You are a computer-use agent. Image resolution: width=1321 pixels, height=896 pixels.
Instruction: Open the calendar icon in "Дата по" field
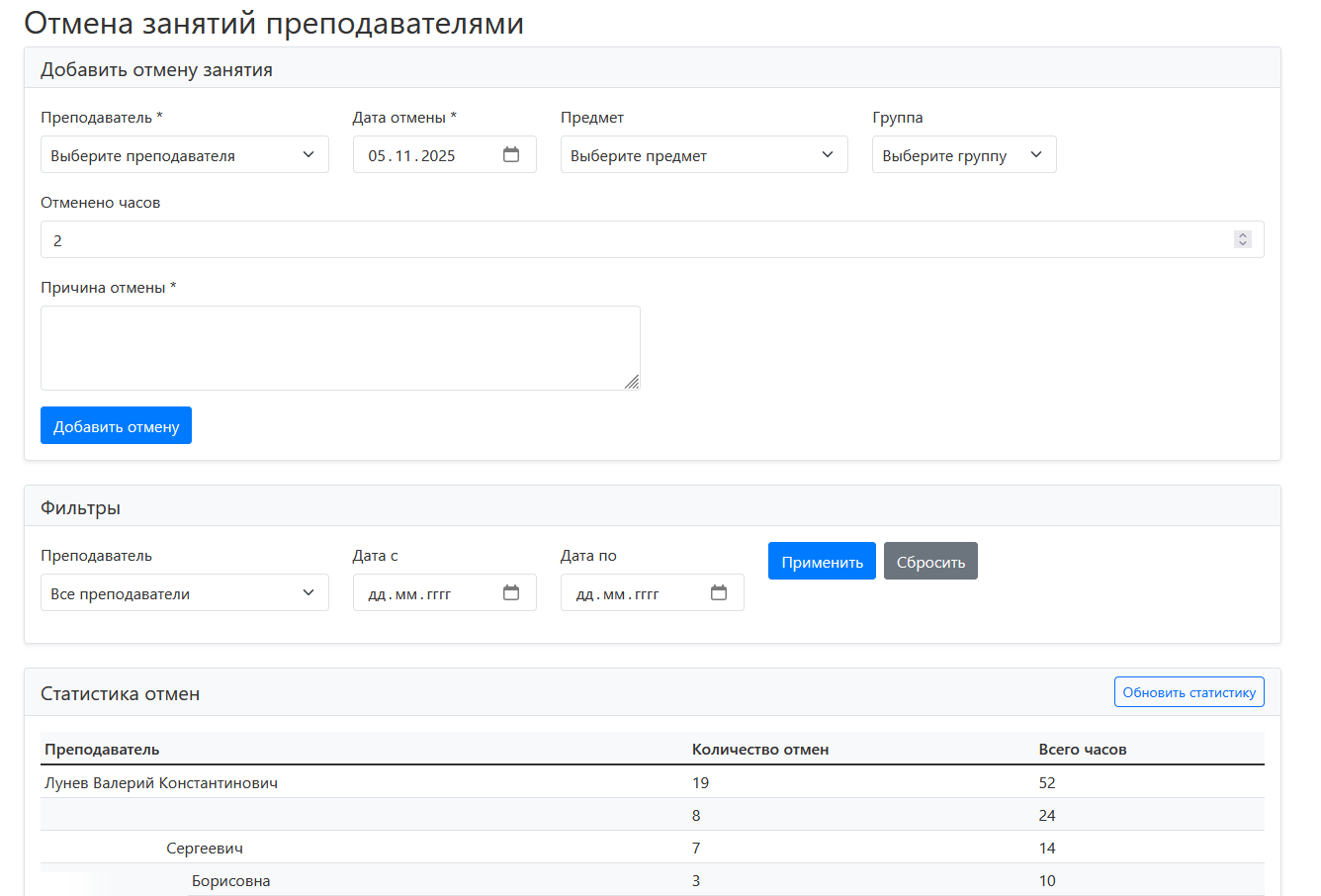tap(719, 591)
